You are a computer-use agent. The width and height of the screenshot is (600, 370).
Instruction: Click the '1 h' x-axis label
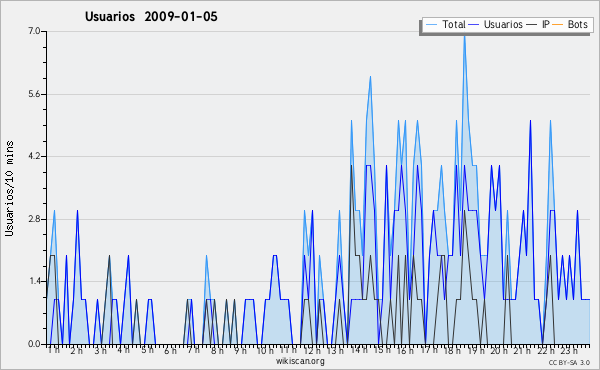[x=54, y=350]
